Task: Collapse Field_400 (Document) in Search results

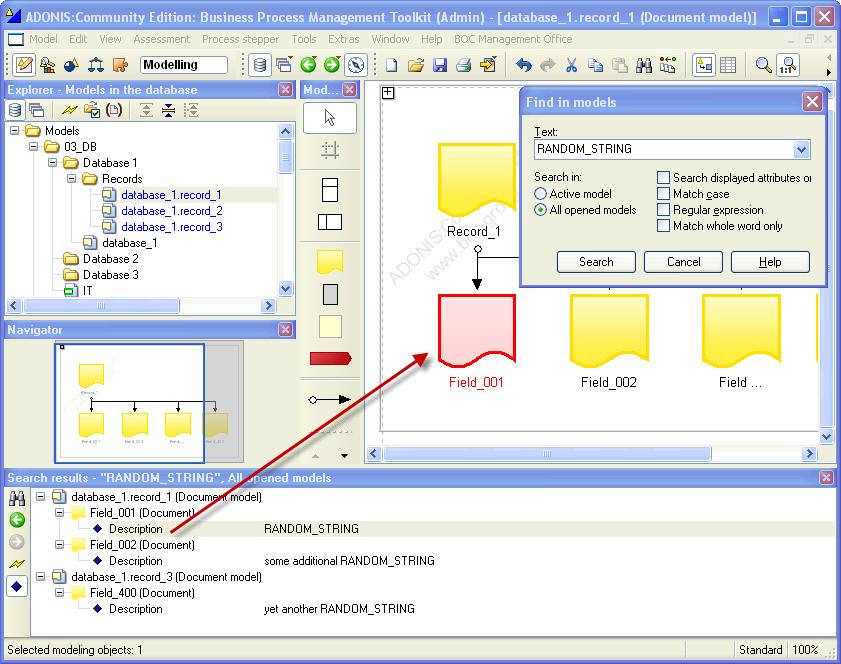Action: pos(60,593)
